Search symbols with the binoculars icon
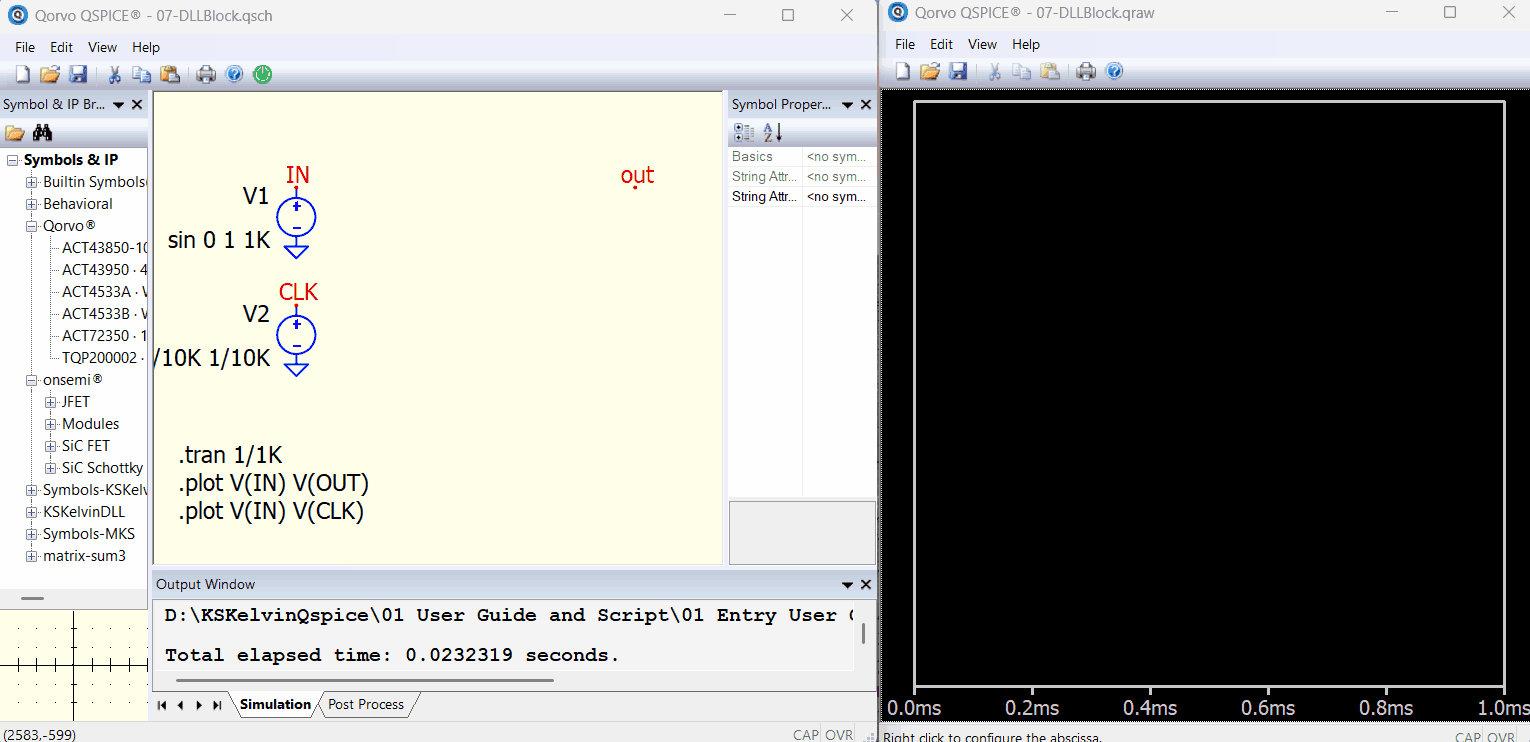 (42, 133)
